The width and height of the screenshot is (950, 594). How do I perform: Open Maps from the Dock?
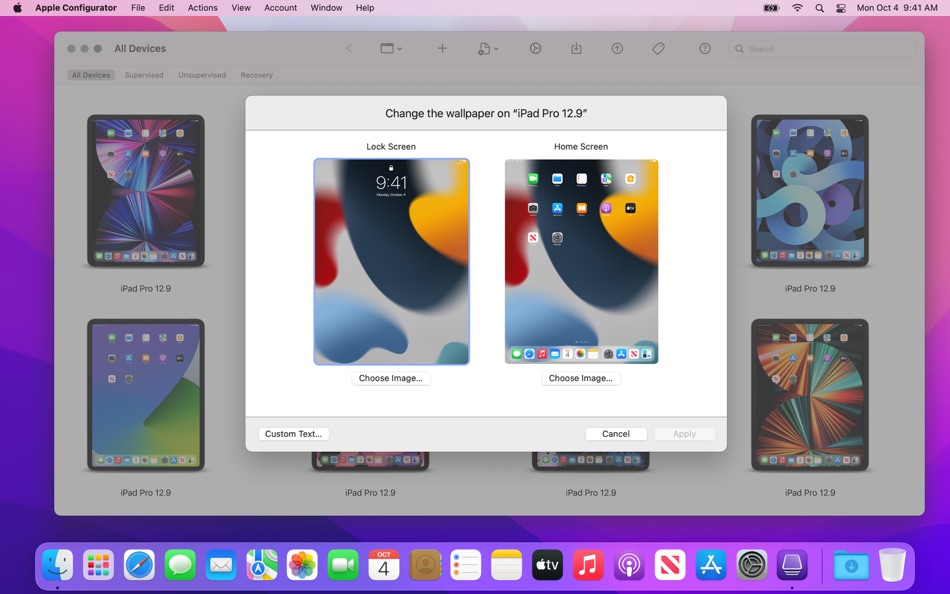coord(262,566)
